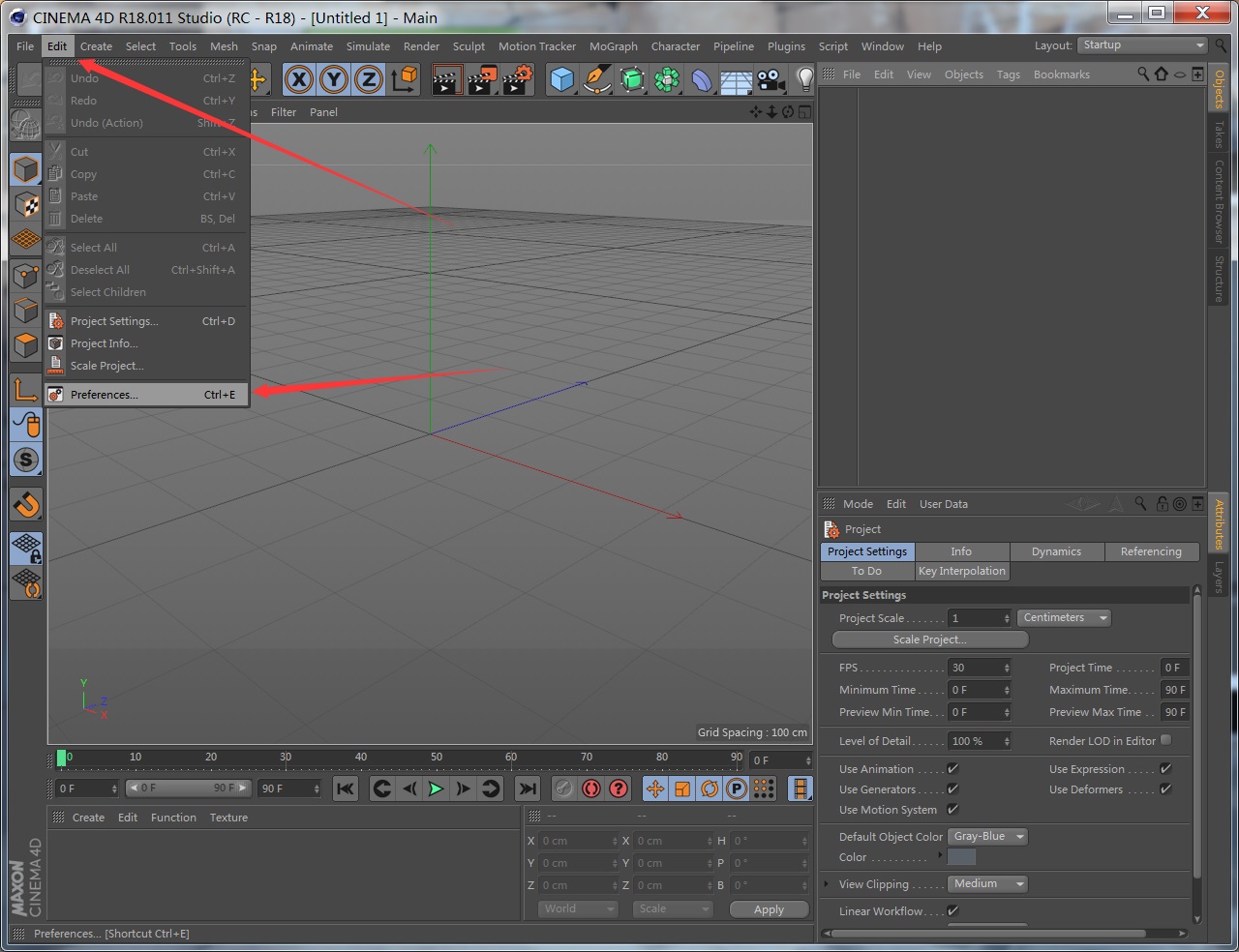This screenshot has width=1239, height=952.
Task: Click the search icon in Objects manager
Action: [1143, 74]
